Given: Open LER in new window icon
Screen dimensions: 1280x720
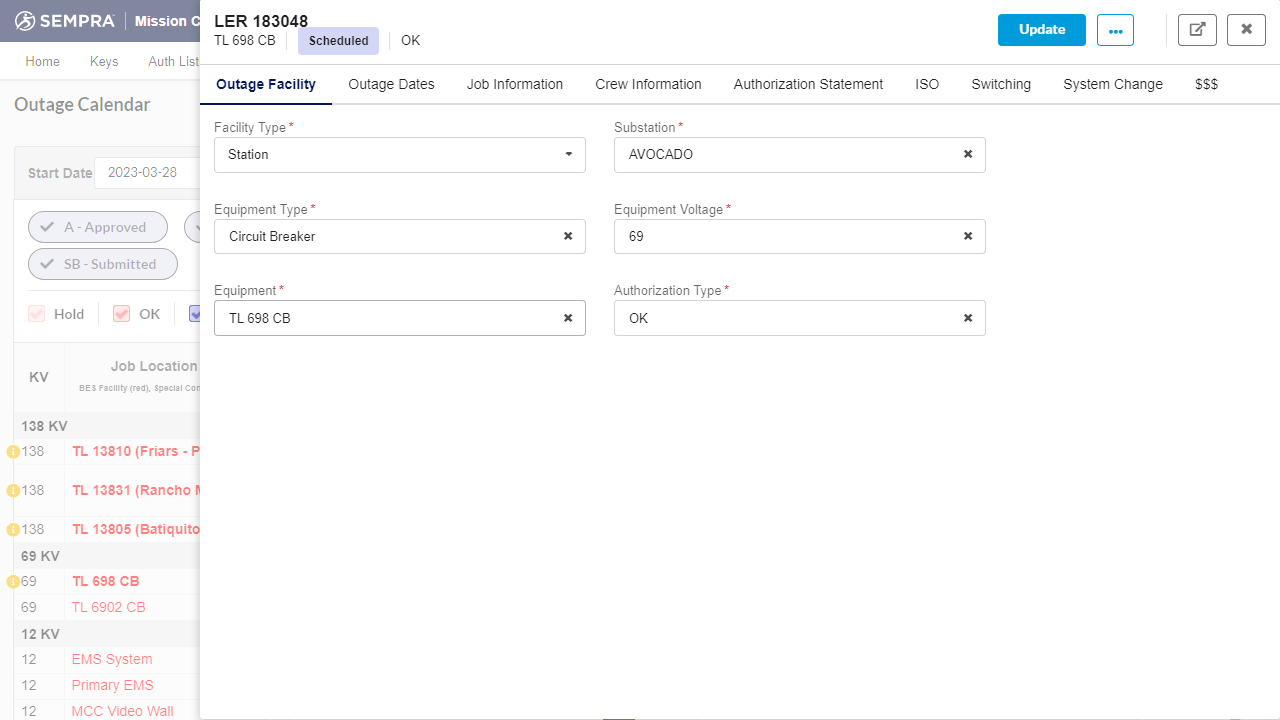Looking at the screenshot, I should (x=1197, y=30).
